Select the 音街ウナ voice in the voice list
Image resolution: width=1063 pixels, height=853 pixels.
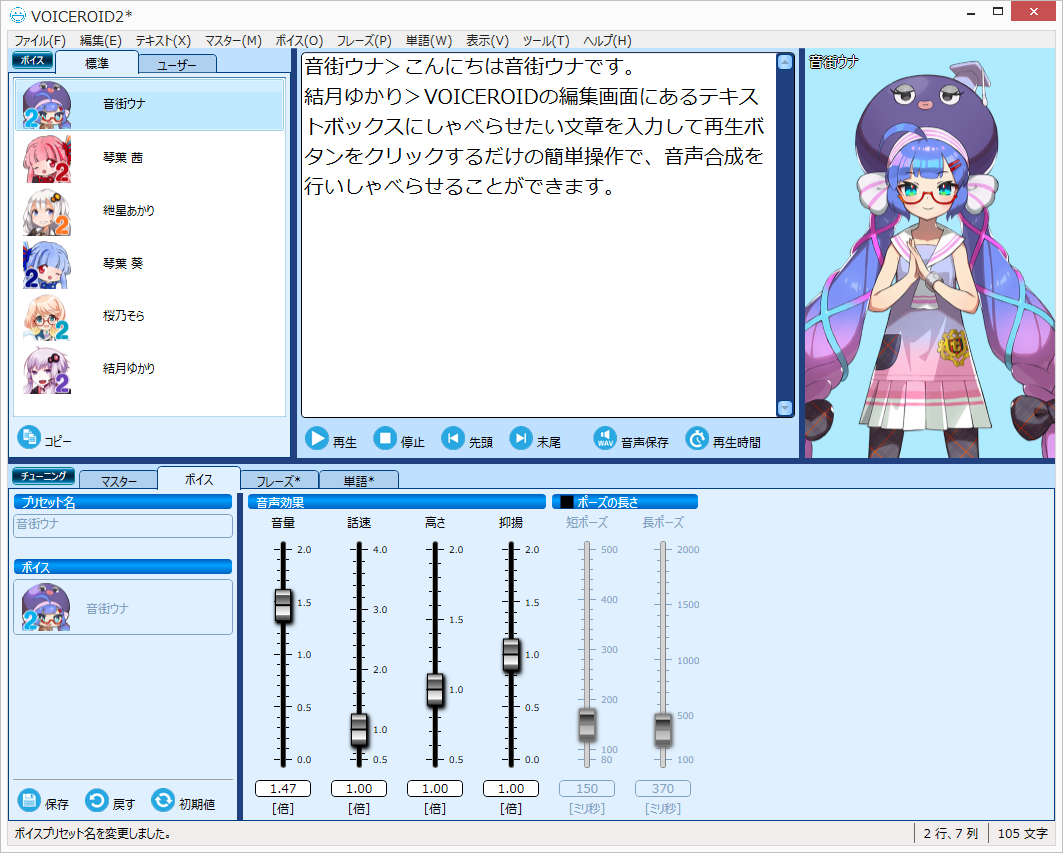click(149, 104)
